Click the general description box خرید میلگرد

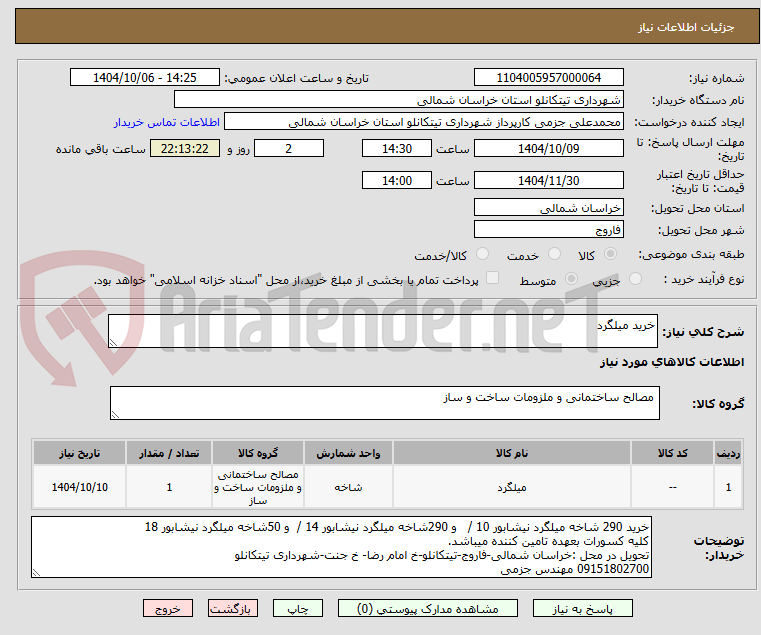(382, 331)
